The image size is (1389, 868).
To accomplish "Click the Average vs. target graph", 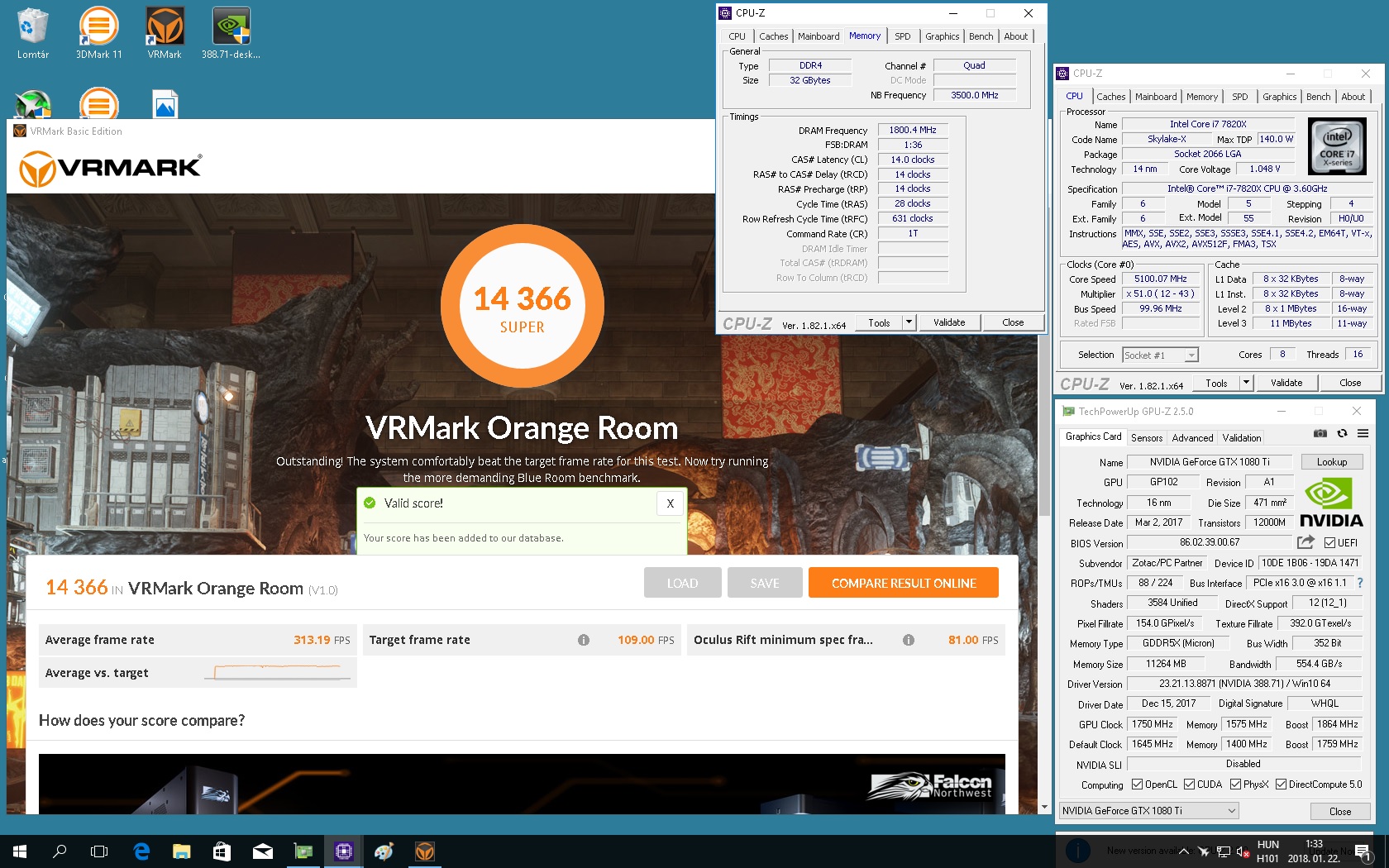I will click(279, 673).
